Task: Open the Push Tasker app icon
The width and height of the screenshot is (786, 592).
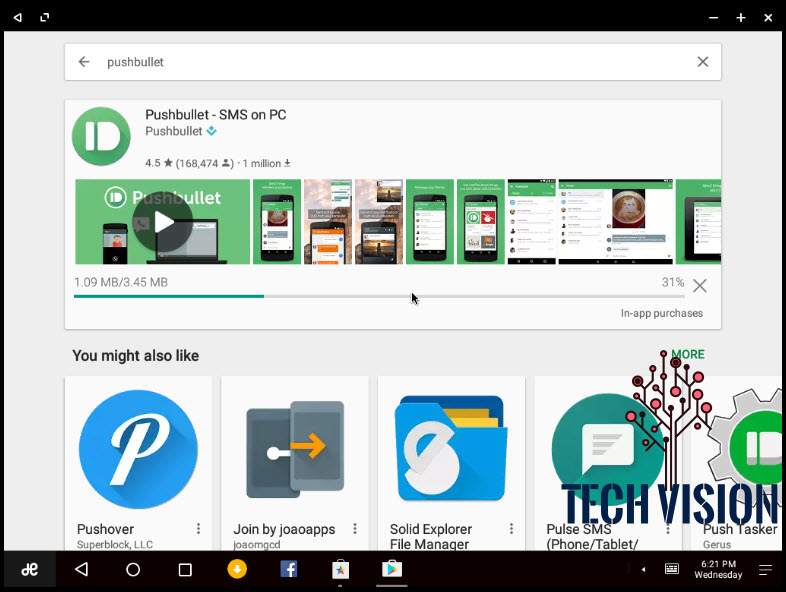Action: 747,449
